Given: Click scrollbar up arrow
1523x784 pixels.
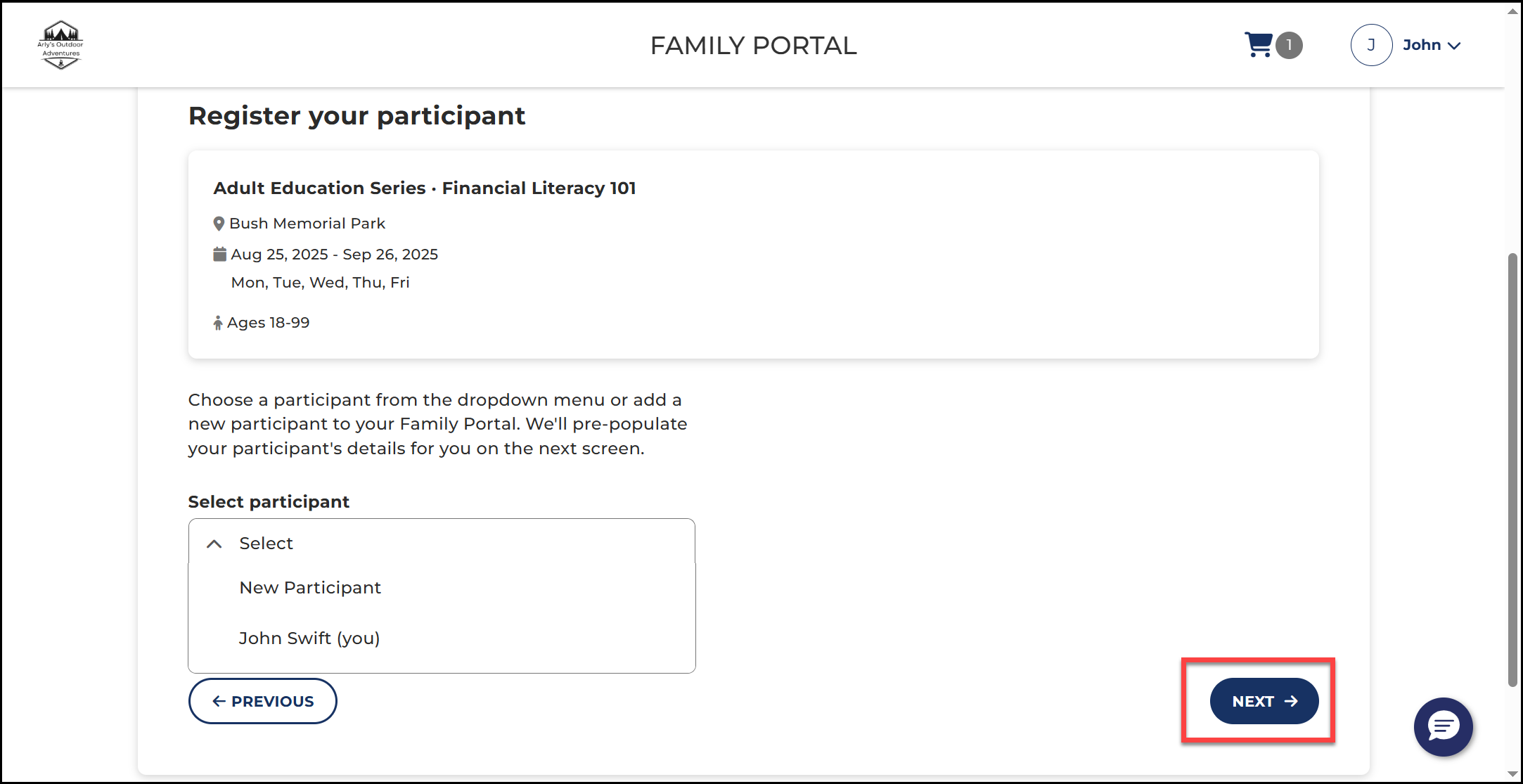Looking at the screenshot, I should [x=1512, y=11].
